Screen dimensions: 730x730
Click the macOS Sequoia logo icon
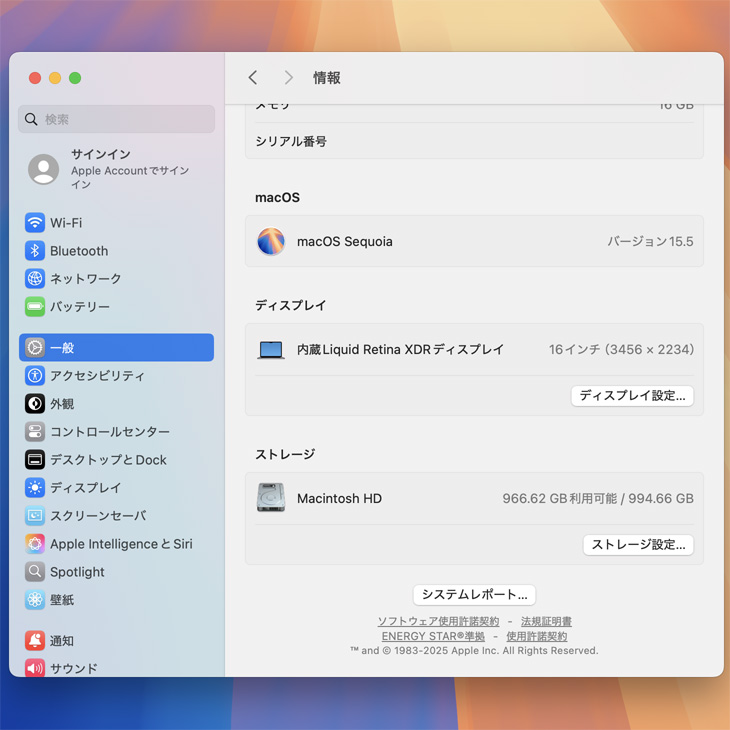click(271, 241)
